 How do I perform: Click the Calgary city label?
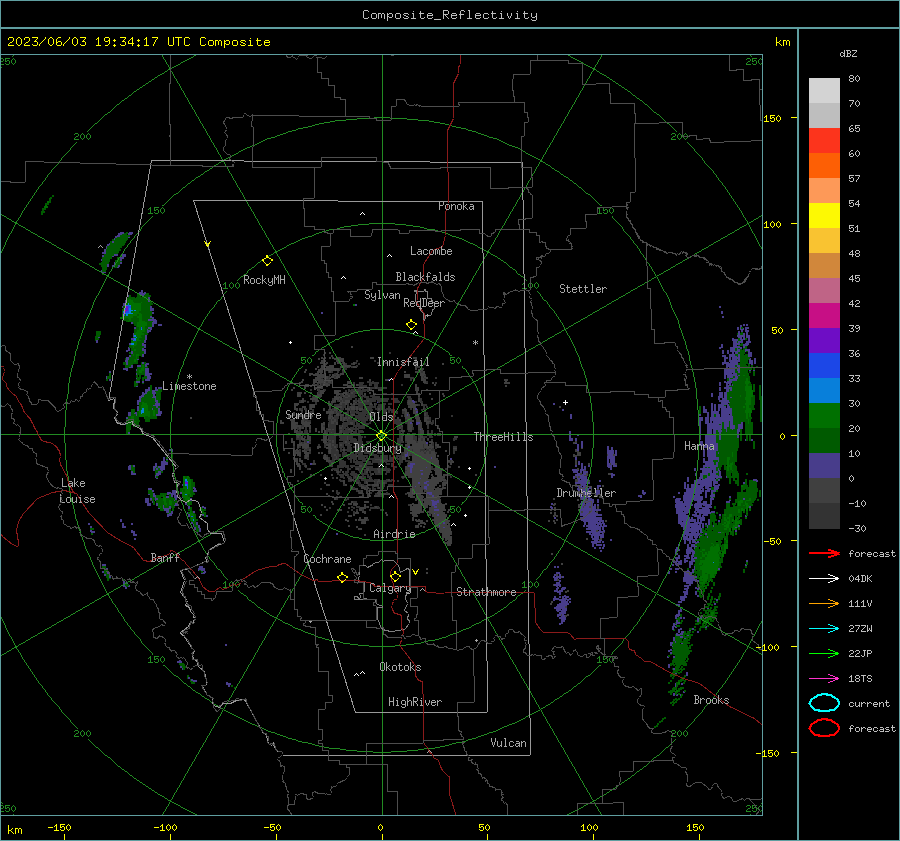(x=390, y=588)
